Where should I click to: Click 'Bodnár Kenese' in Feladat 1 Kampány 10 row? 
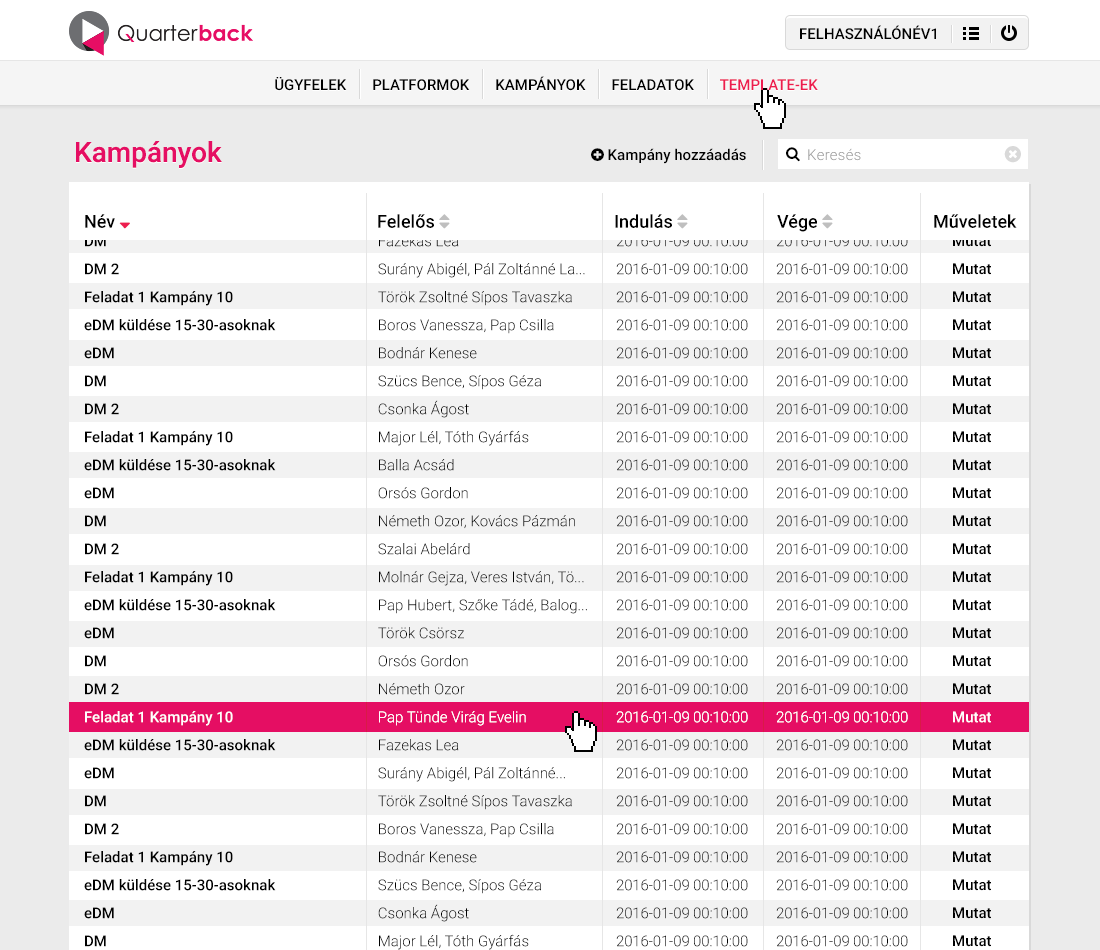coord(427,857)
